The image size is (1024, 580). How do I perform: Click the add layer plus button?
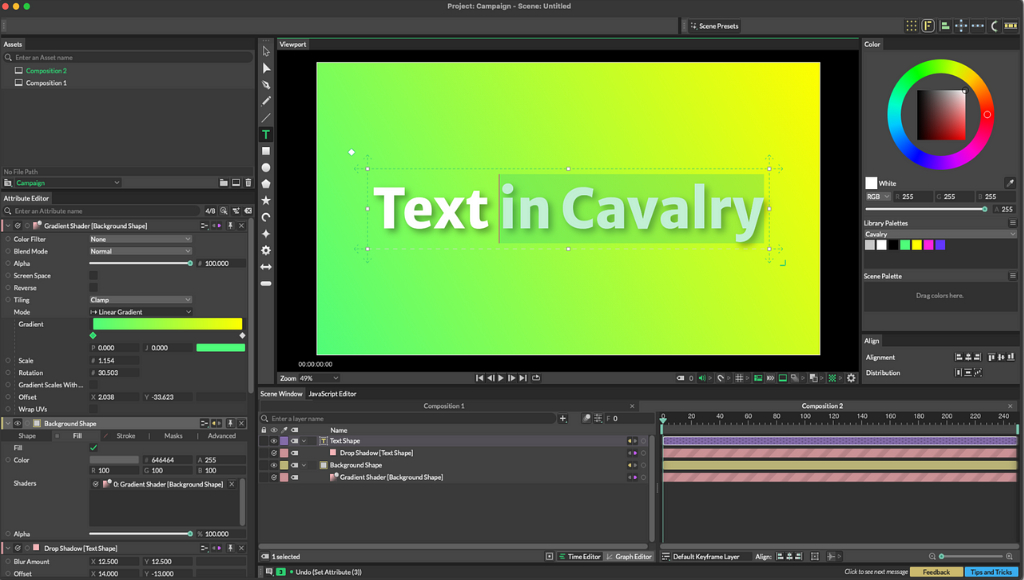(563, 419)
